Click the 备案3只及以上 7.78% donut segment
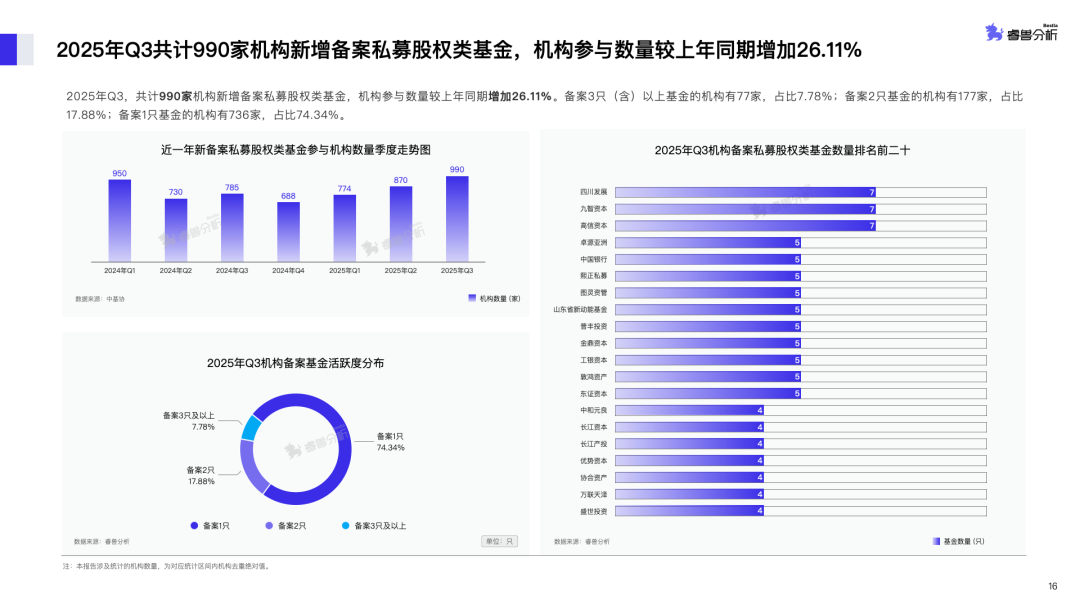Screen dimensions: 1080x608 coord(251,428)
